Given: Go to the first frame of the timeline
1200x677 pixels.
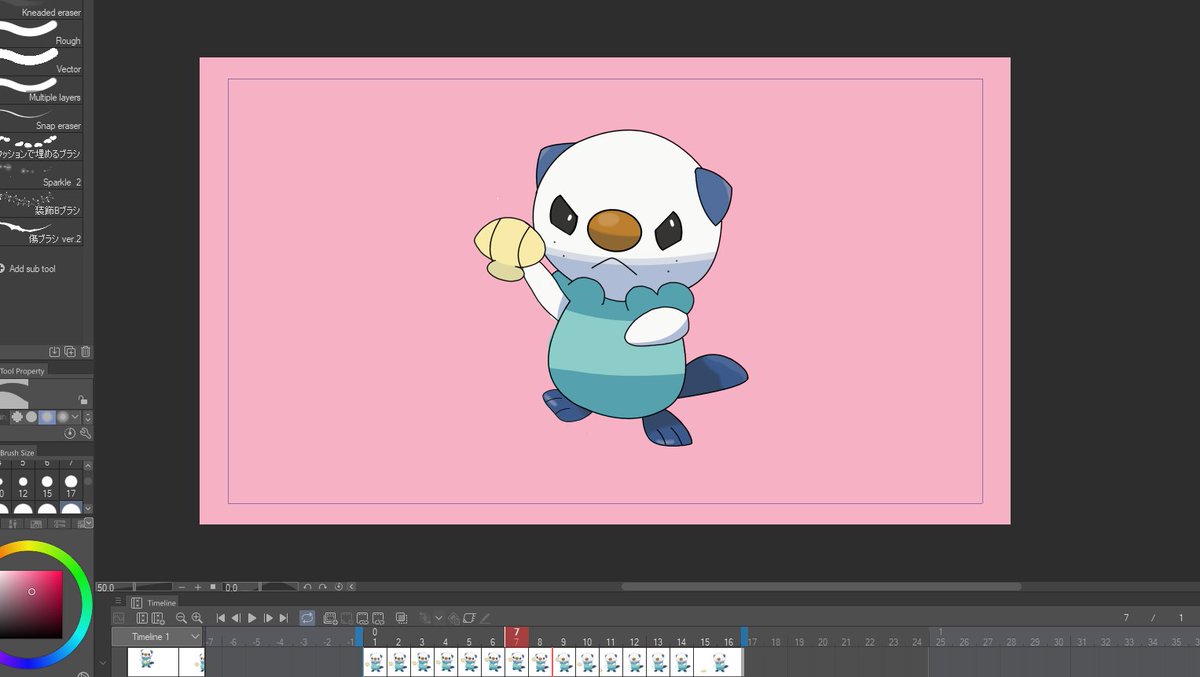Looking at the screenshot, I should coord(220,618).
